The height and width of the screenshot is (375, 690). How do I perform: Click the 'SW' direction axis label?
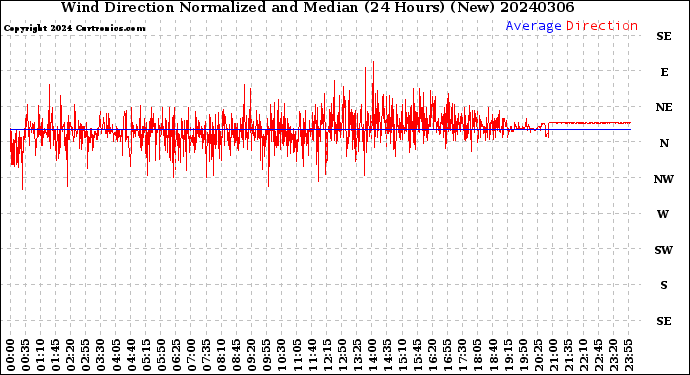664,250
